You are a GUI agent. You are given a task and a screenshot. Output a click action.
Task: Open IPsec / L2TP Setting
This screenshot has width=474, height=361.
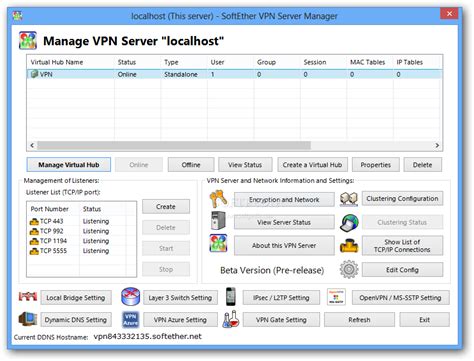[281, 298]
